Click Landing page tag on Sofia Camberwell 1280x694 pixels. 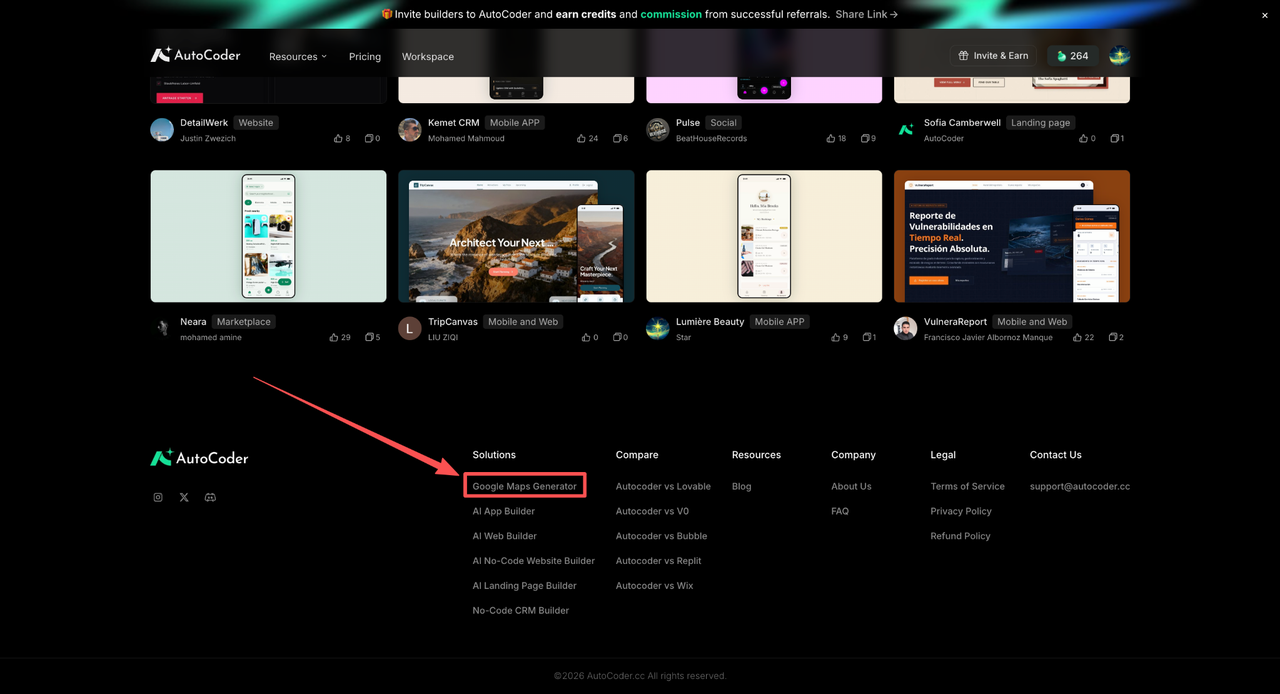point(1041,123)
